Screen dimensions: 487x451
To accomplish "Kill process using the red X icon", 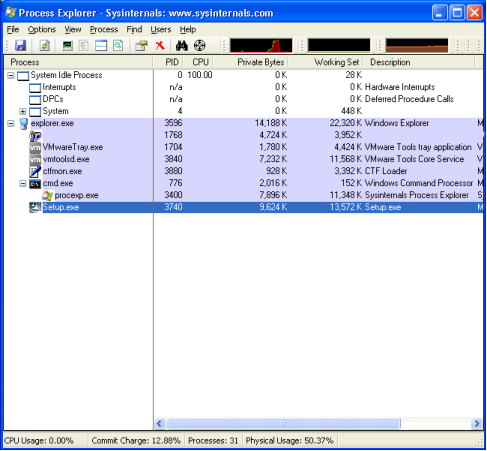I will coord(160,45).
